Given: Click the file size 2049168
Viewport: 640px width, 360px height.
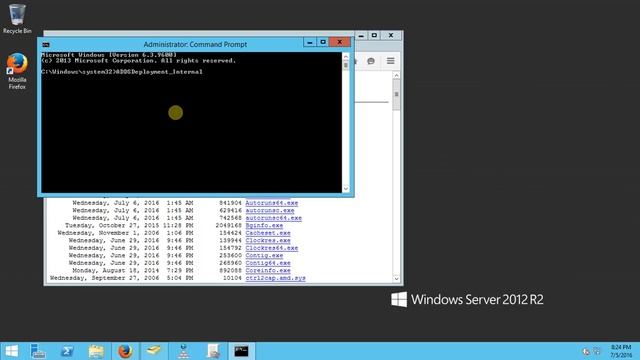Looking at the screenshot, I should (228, 225).
